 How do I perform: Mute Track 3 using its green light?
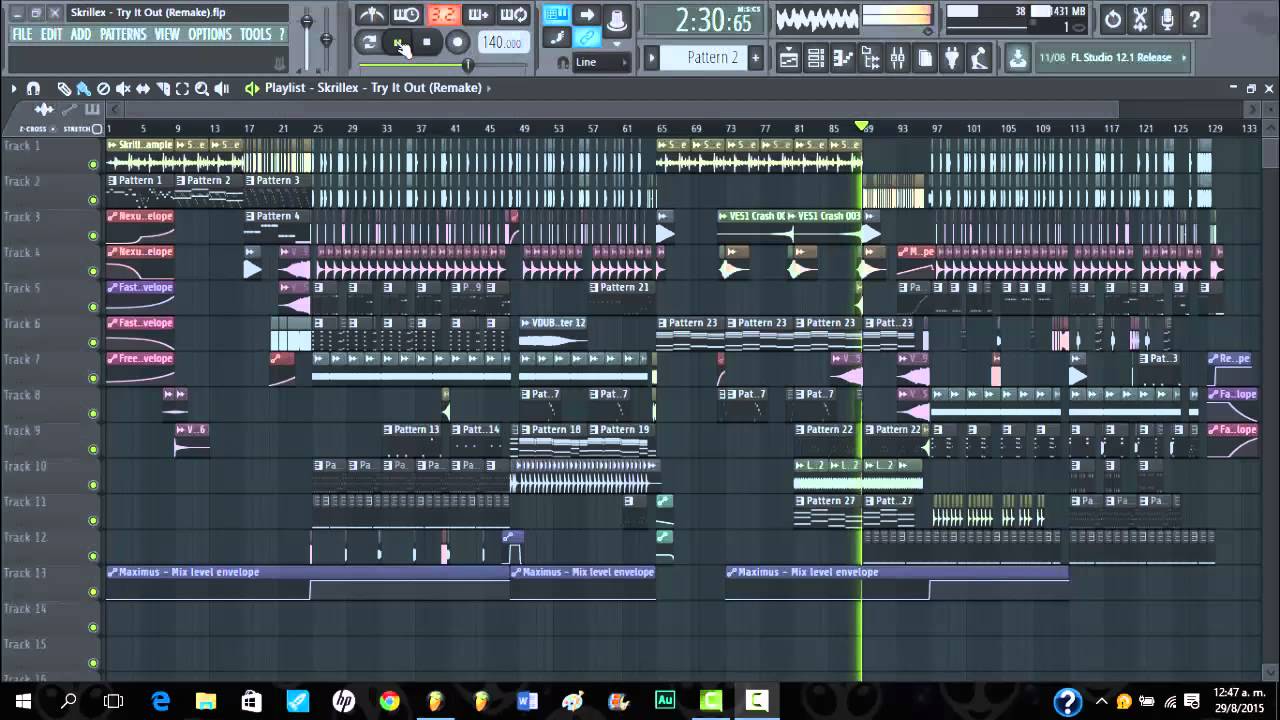click(x=93, y=236)
